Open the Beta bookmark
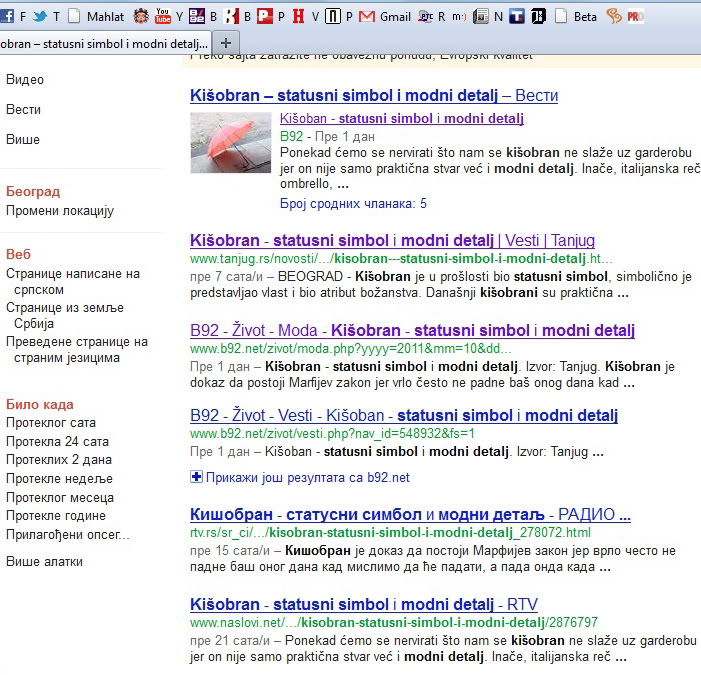Screen dimensions: 701x675 point(576,17)
